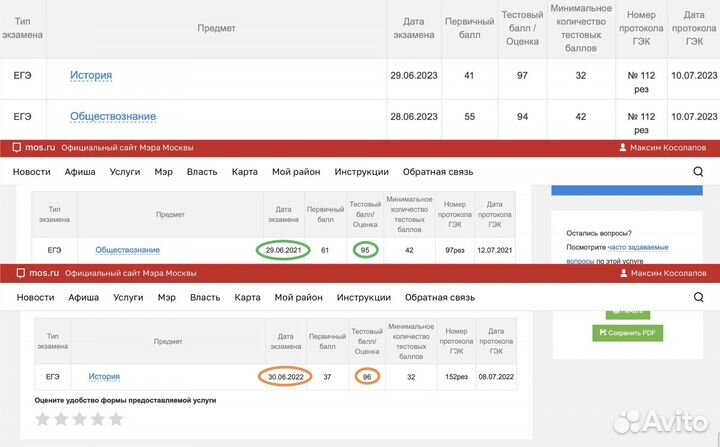Open Карта in the upper mos.ru menu
720x447 pixels.
(x=244, y=172)
